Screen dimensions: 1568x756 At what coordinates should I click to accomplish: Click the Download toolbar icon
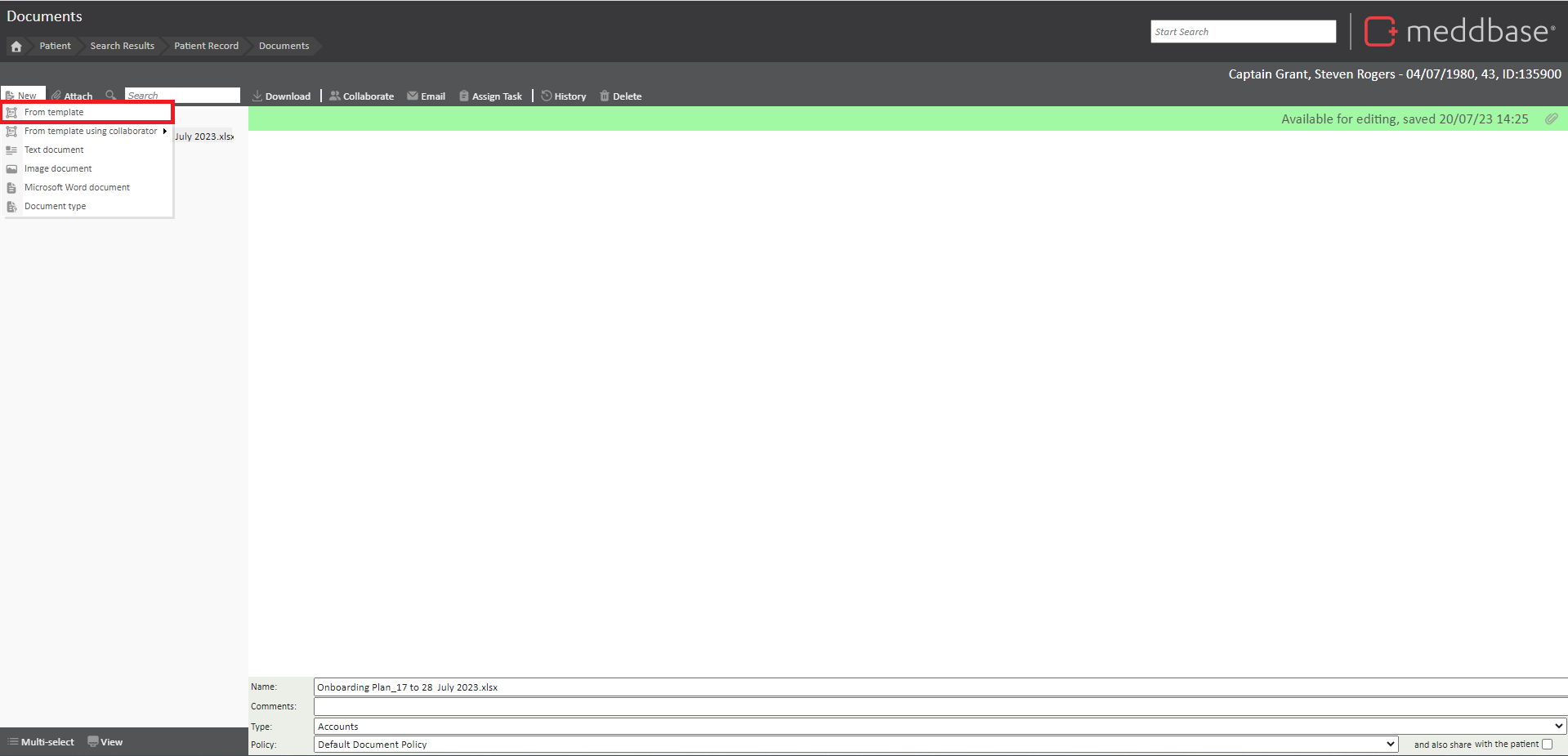[x=257, y=96]
